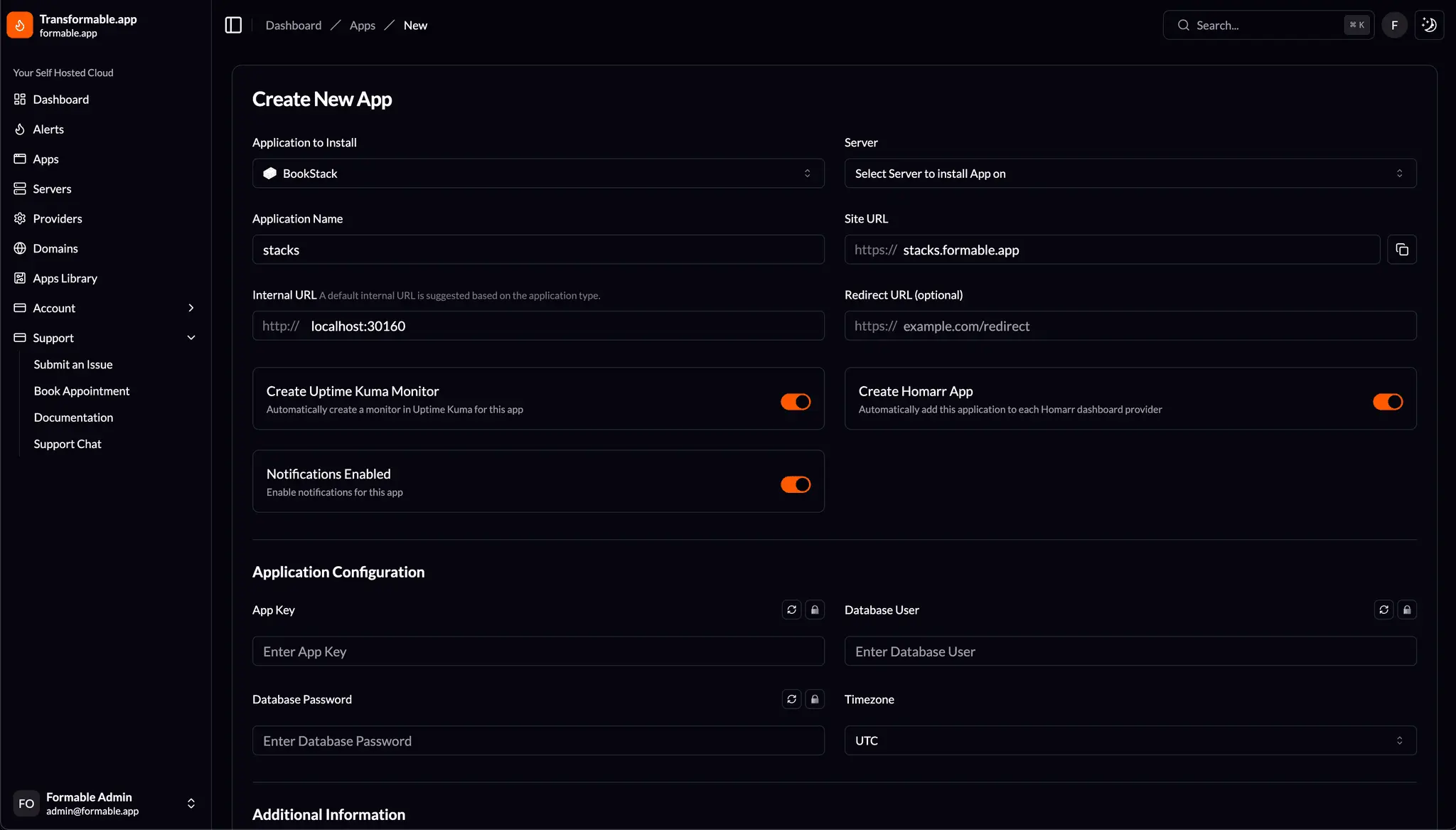Click the Providers gear icon in sidebar

(20, 218)
